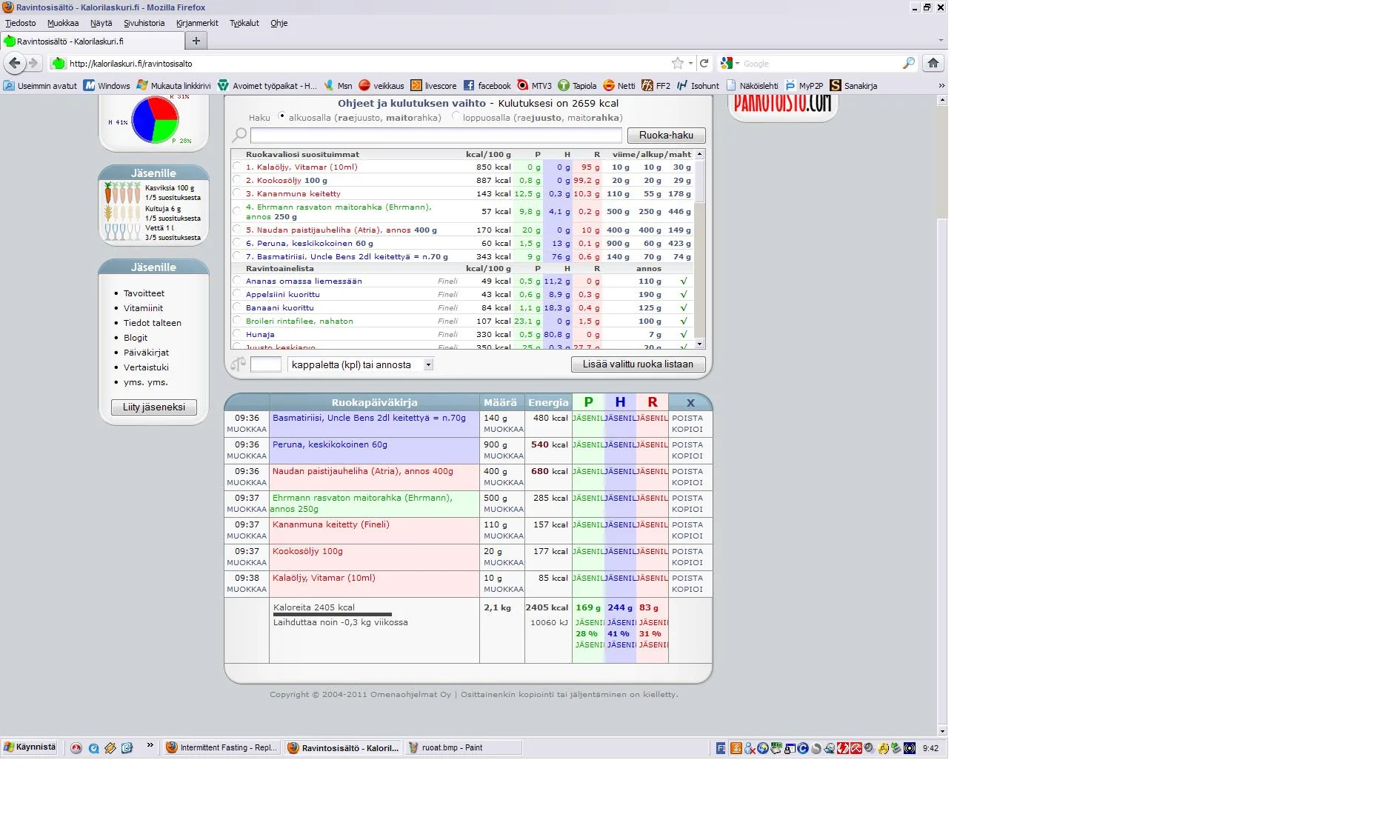Click the Firefox back arrow button
The height and width of the screenshot is (840, 1400).
(15, 63)
